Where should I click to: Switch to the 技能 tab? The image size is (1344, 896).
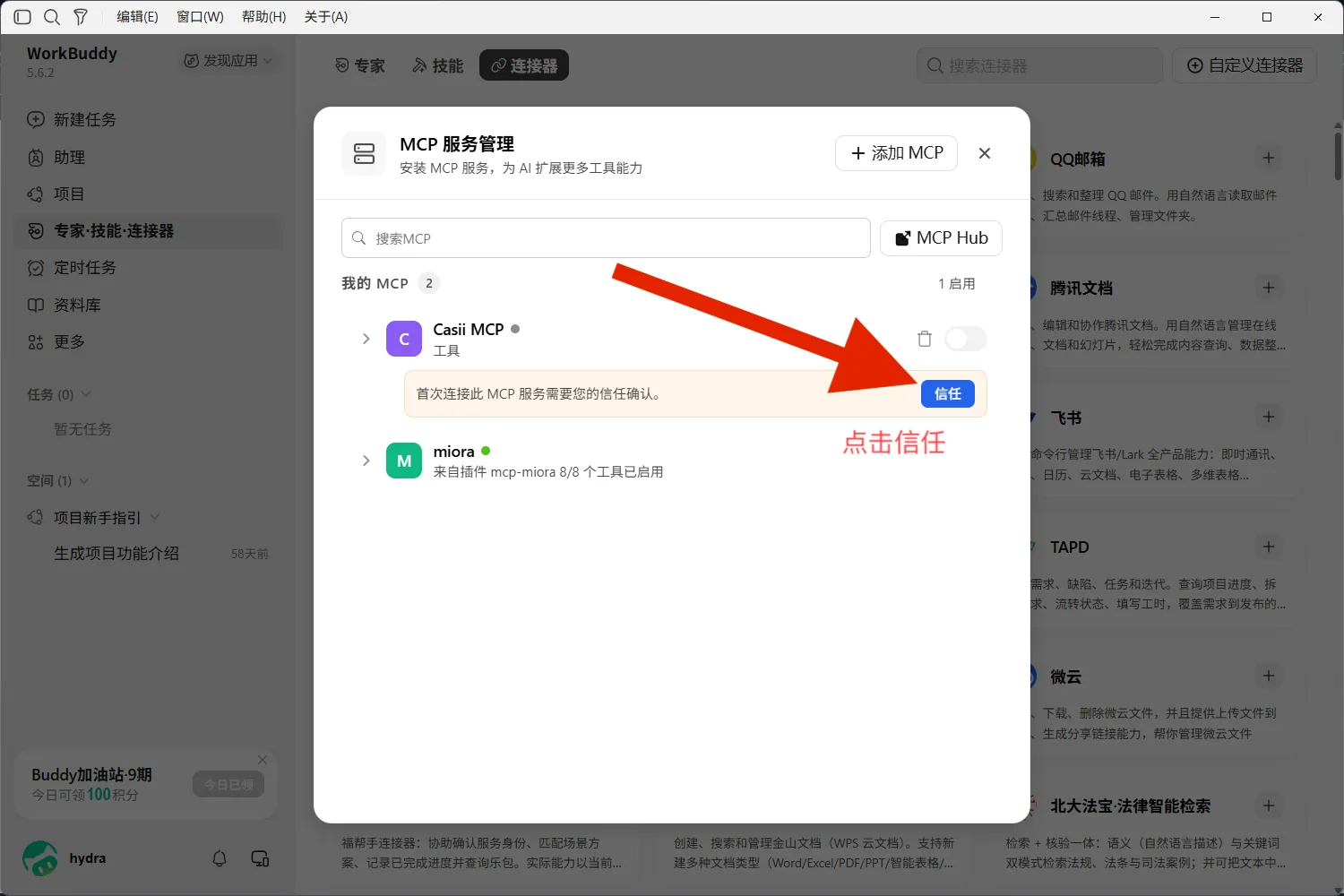click(438, 65)
